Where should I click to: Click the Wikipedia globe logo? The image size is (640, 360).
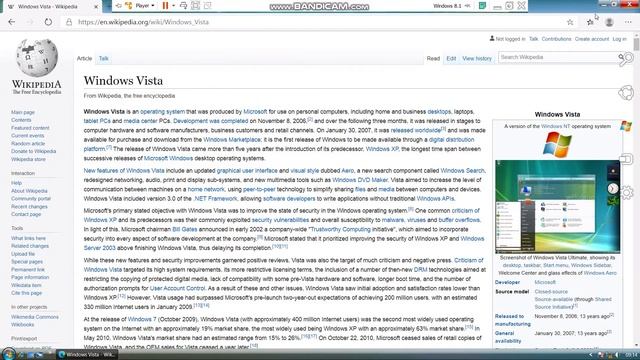pyautogui.click(x=37, y=58)
